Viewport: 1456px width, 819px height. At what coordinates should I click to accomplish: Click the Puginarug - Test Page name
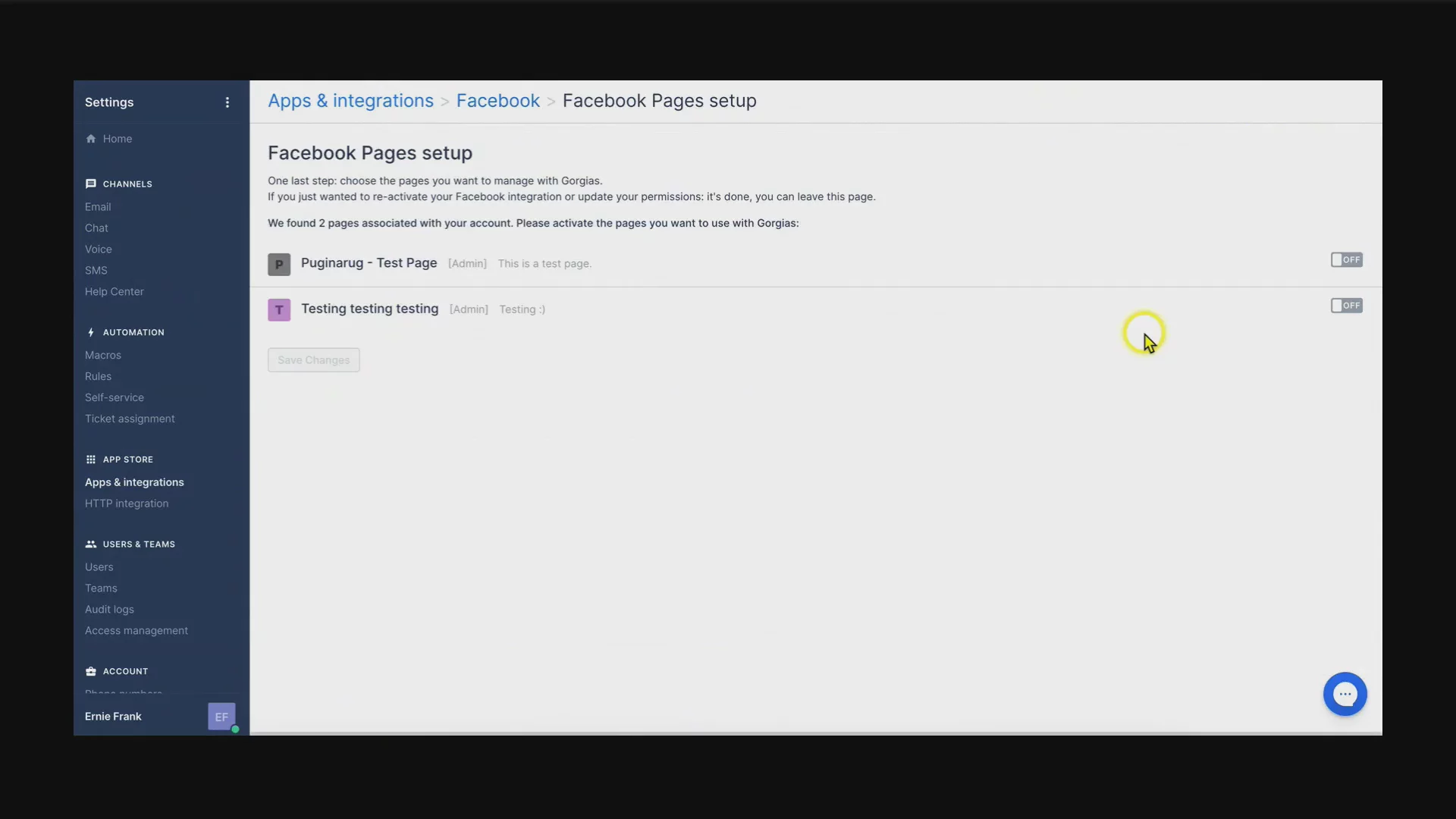(369, 263)
